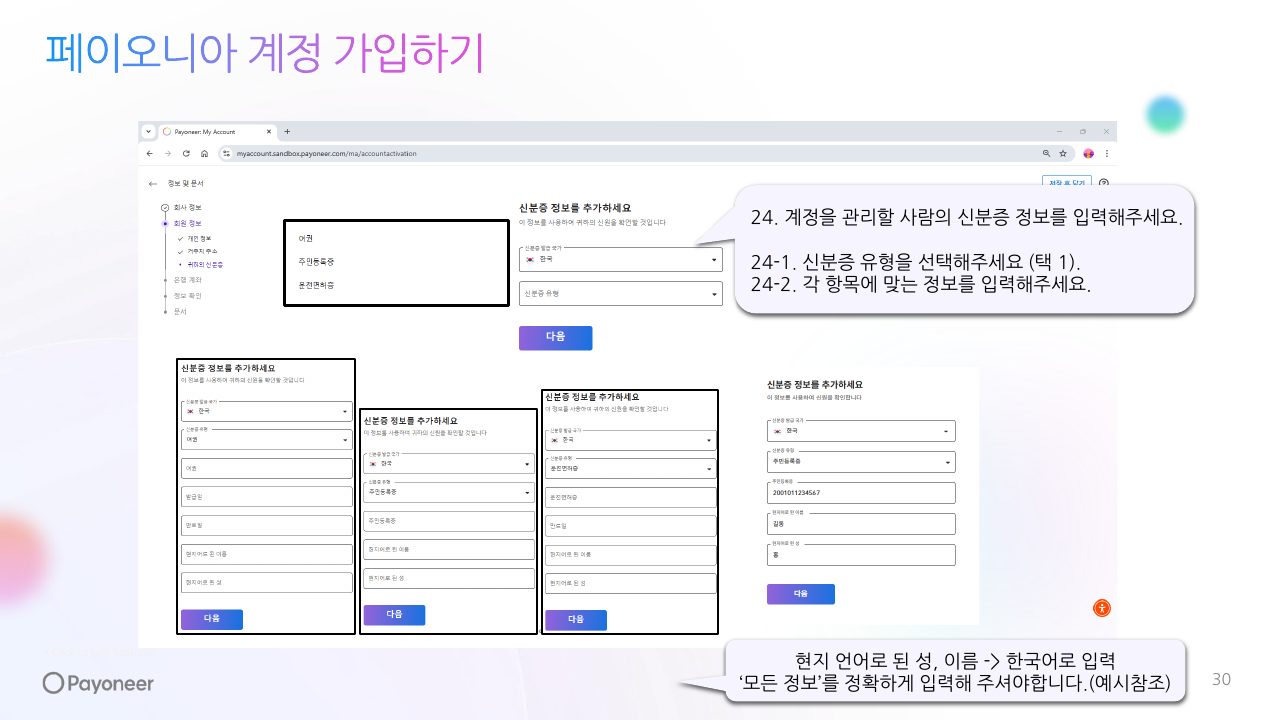Click the last name field containing 홍
The height and width of the screenshot is (720, 1280).
pos(861,555)
